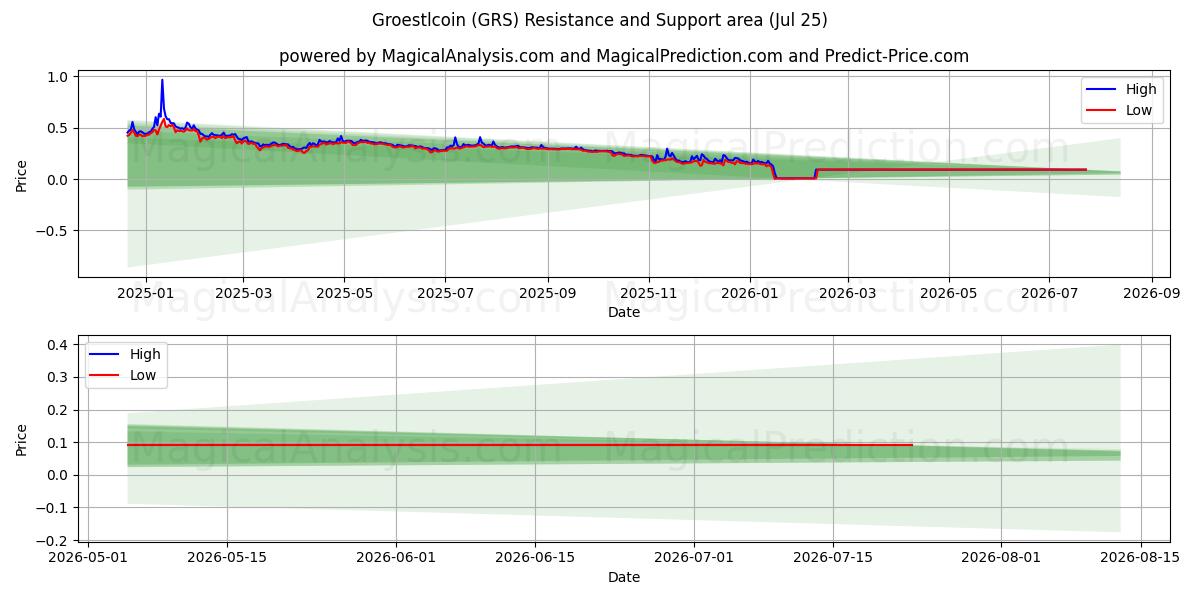The height and width of the screenshot is (600, 1200).
Task: Click the '2025-07' tick label
Action: coord(445,294)
